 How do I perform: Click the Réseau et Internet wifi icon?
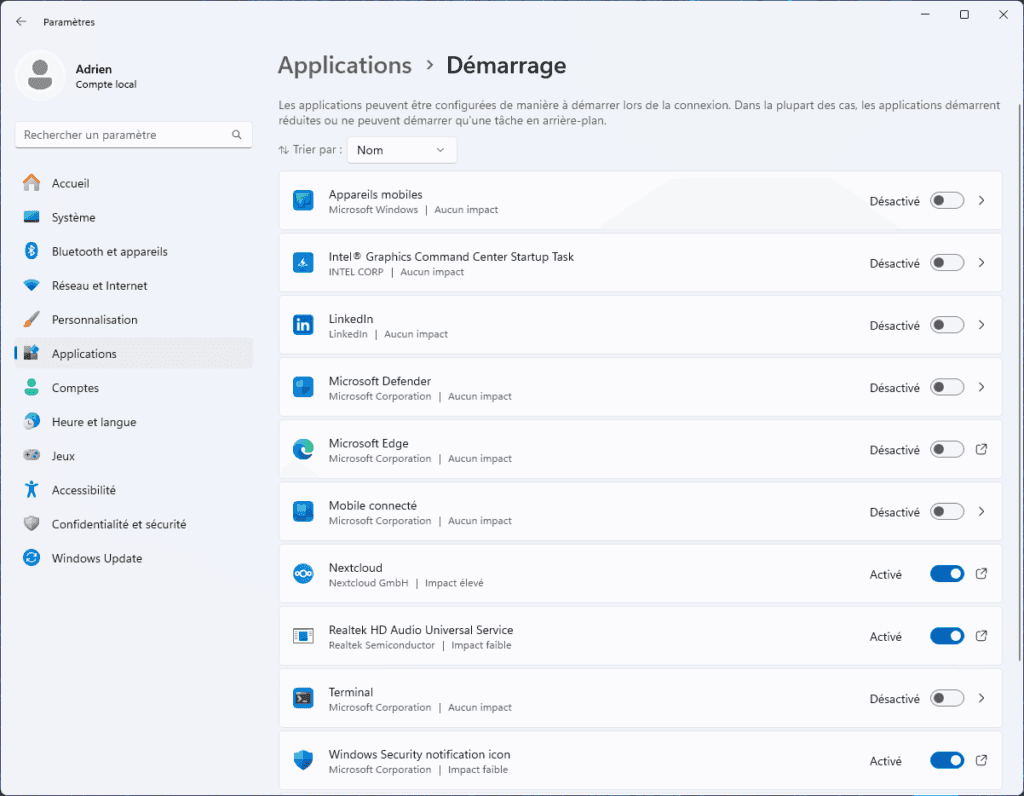point(31,285)
